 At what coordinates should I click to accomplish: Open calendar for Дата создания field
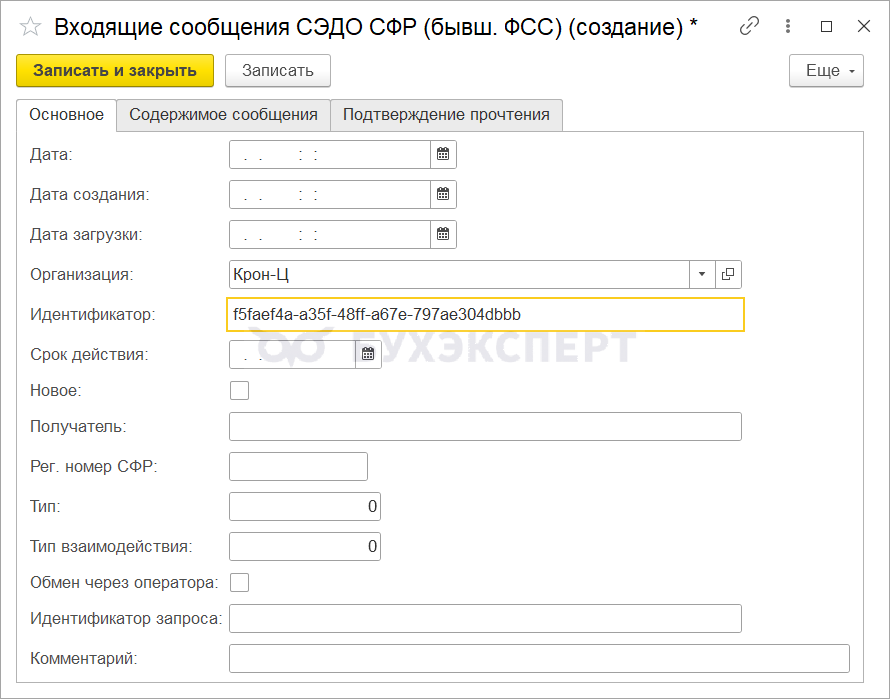(443, 195)
